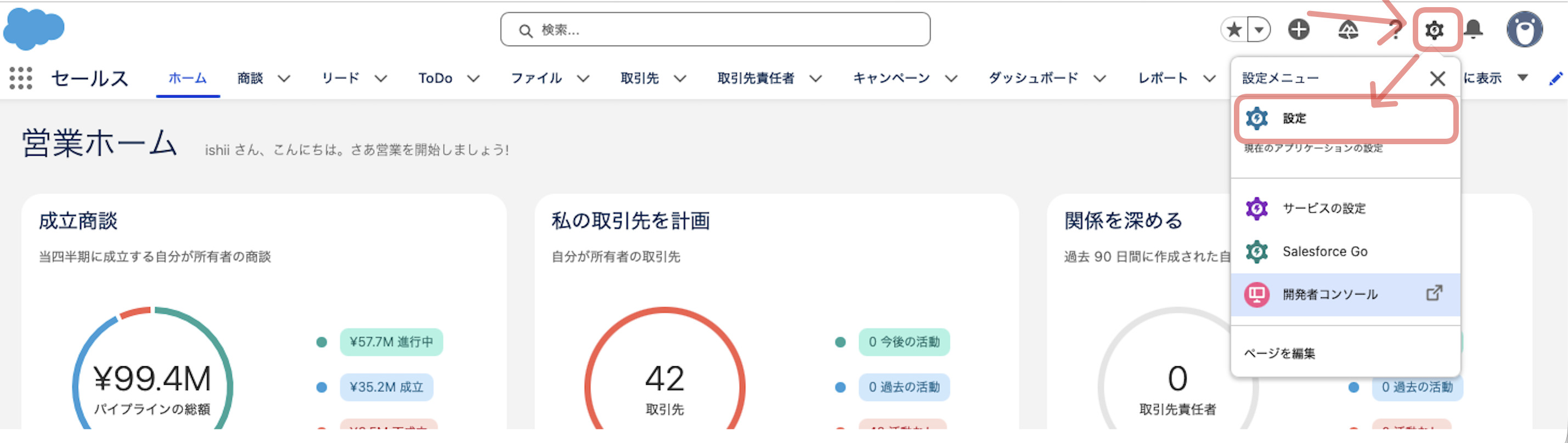This screenshot has width=1568, height=443.
Task: Open the favorites list dropdown arrow
Action: pos(1259,29)
